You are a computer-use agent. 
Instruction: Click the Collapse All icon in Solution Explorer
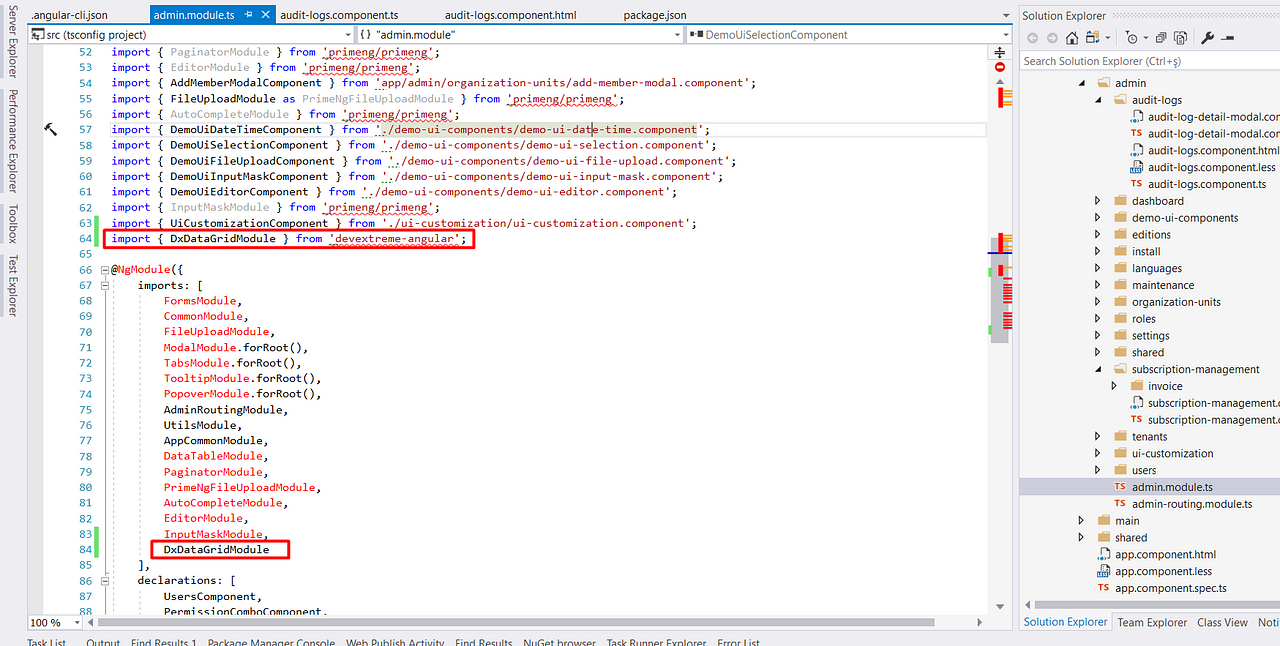(x=1161, y=38)
